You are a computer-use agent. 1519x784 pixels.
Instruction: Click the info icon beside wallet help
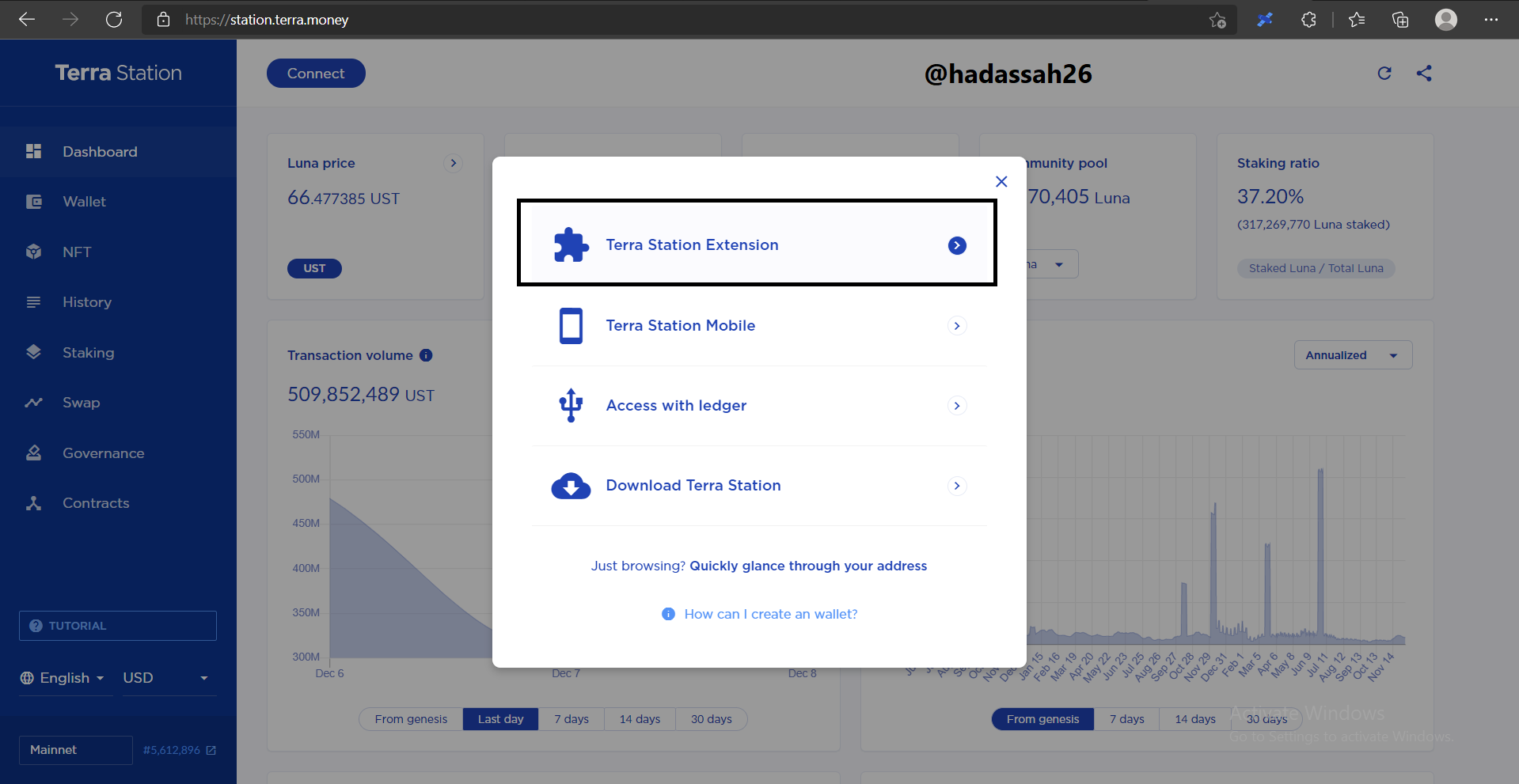(x=668, y=614)
